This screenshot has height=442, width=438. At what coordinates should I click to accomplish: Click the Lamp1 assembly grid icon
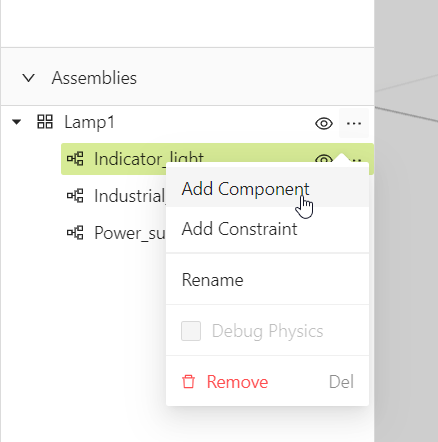[x=45, y=122]
